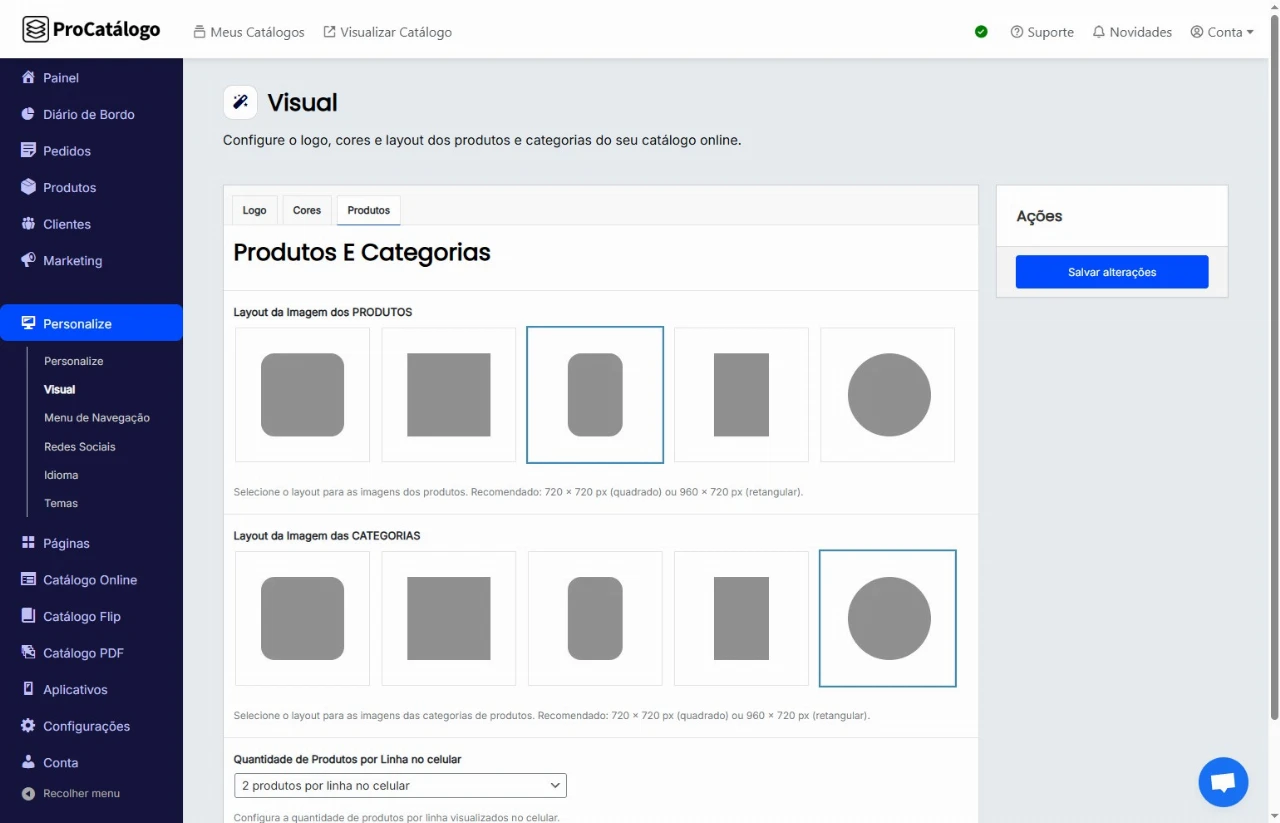Image resolution: width=1280 pixels, height=823 pixels.
Task: Open Suporte help link
Action: click(x=1042, y=32)
